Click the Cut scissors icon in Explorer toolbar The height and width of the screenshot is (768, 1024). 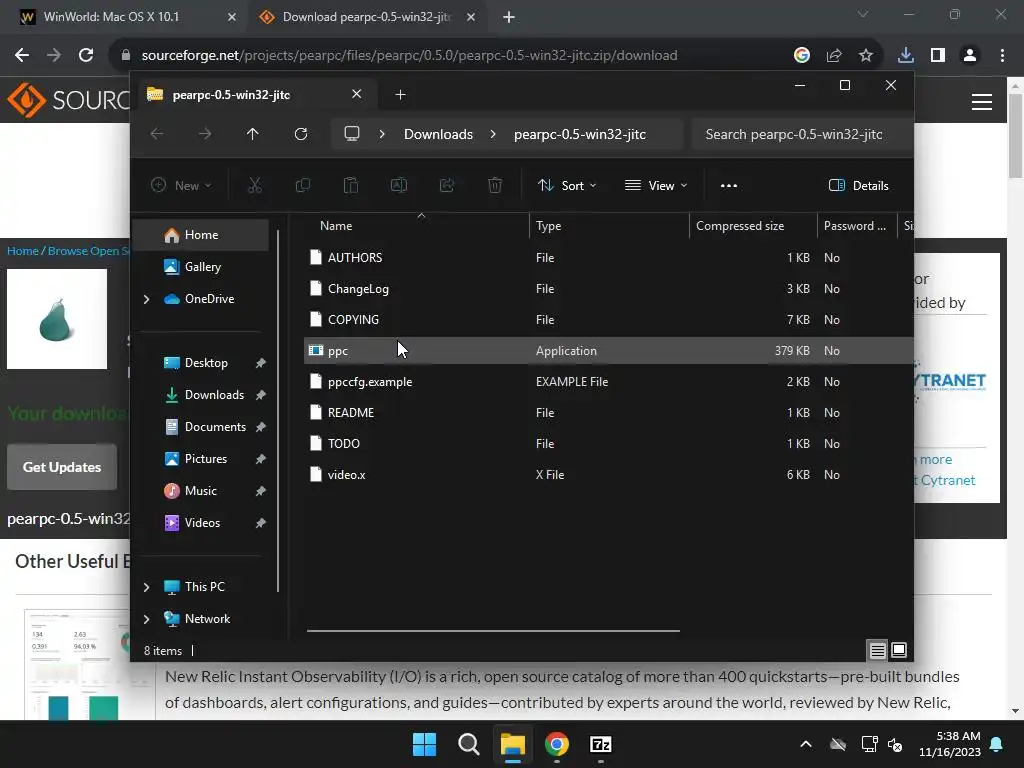click(x=255, y=185)
